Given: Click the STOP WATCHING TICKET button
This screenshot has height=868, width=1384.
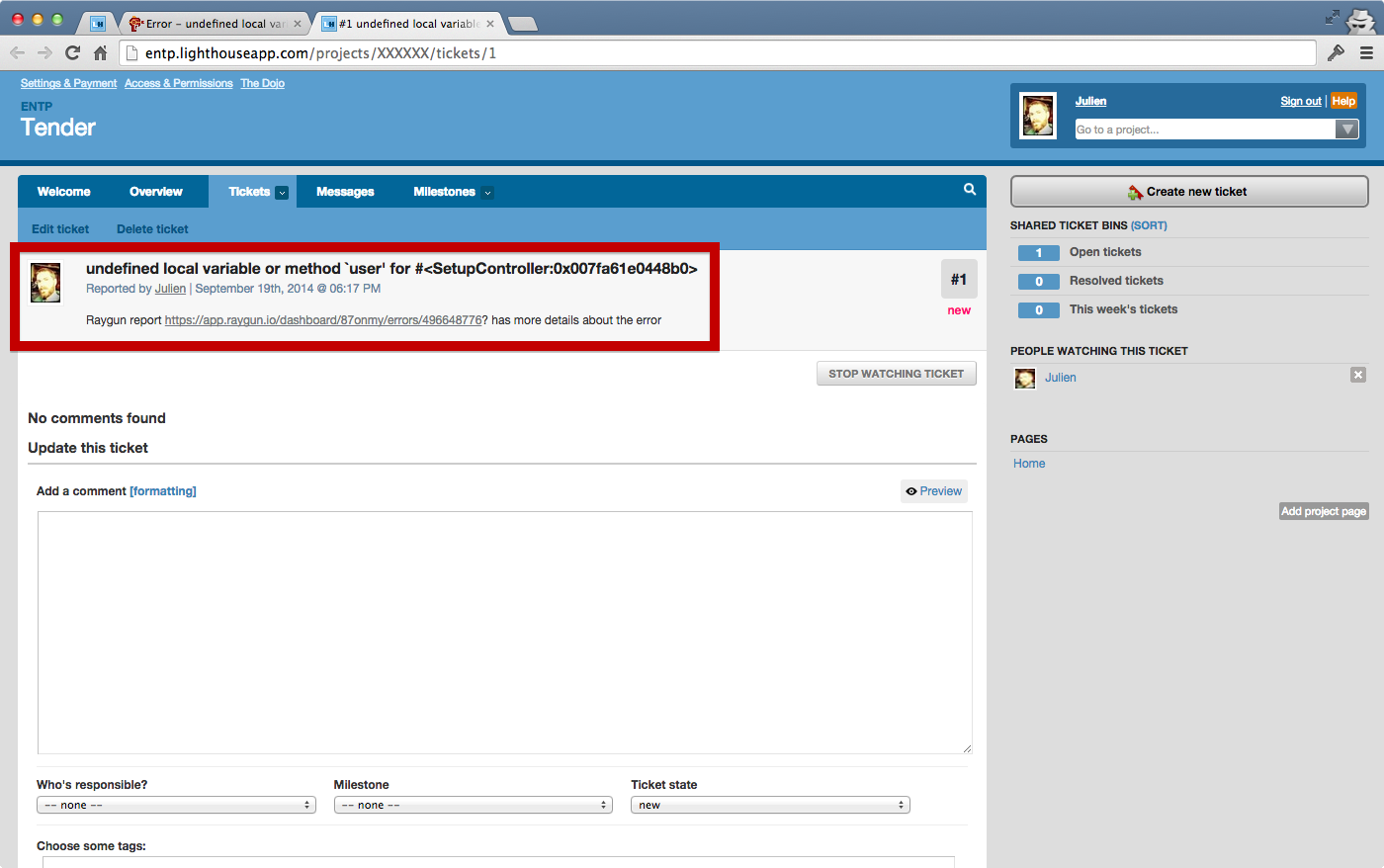Looking at the screenshot, I should click(897, 374).
